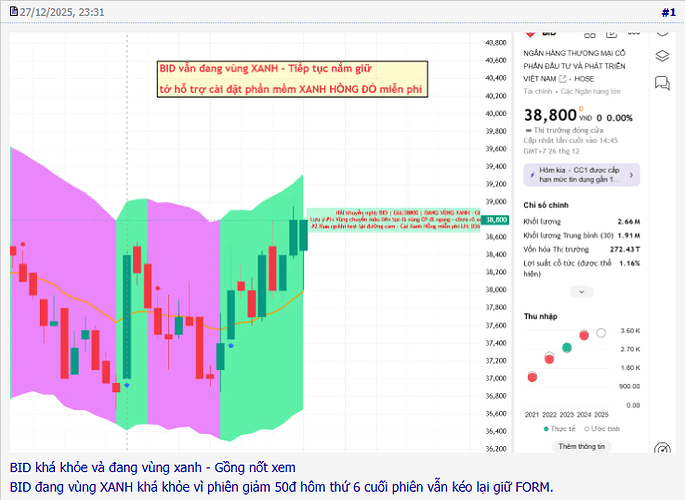Viewport: 685px width, 500px height.
Task: Click the Thu nhập section heading
Action: coord(541,317)
